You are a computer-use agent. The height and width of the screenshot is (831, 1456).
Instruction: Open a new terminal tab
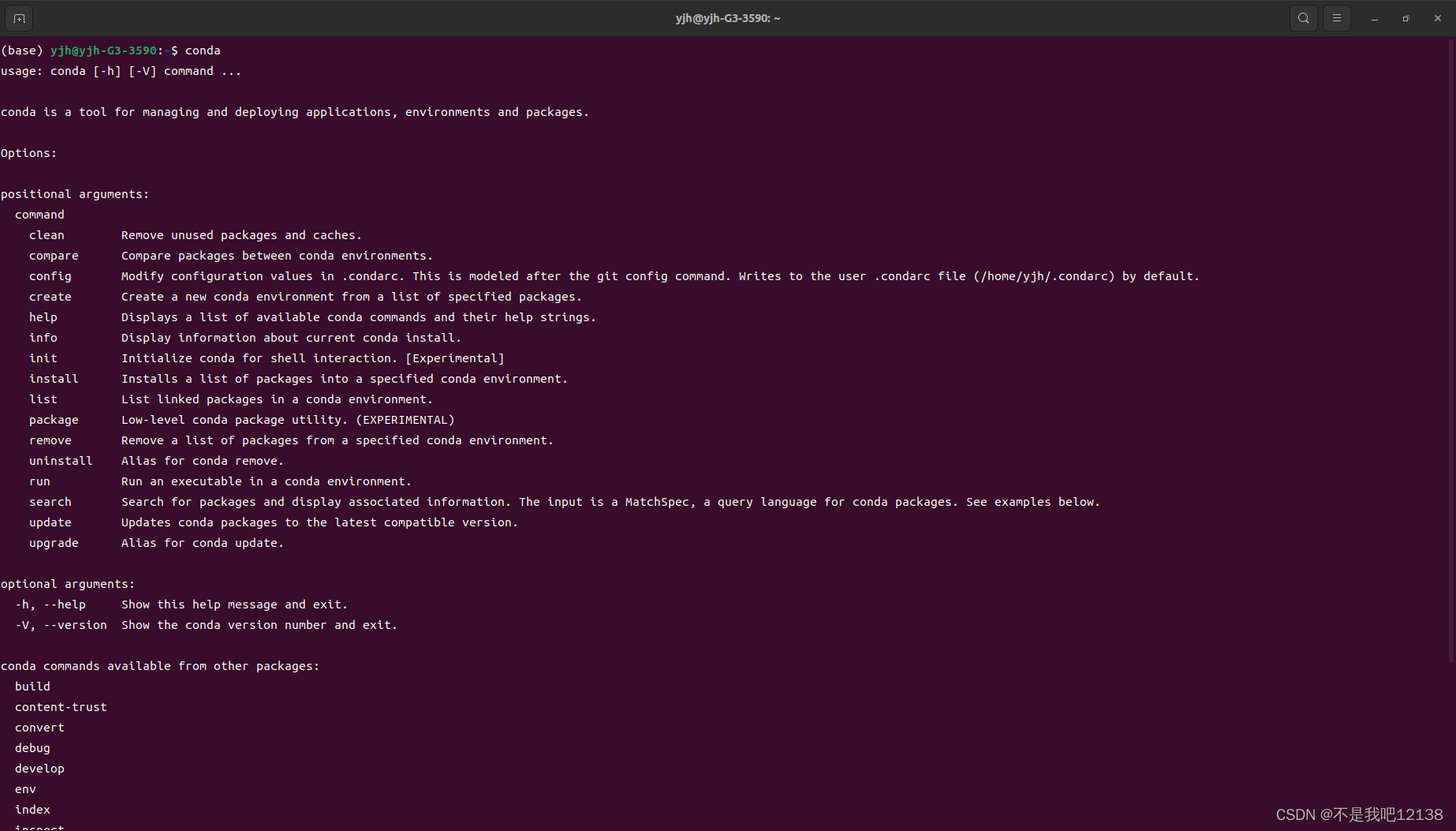click(19, 18)
